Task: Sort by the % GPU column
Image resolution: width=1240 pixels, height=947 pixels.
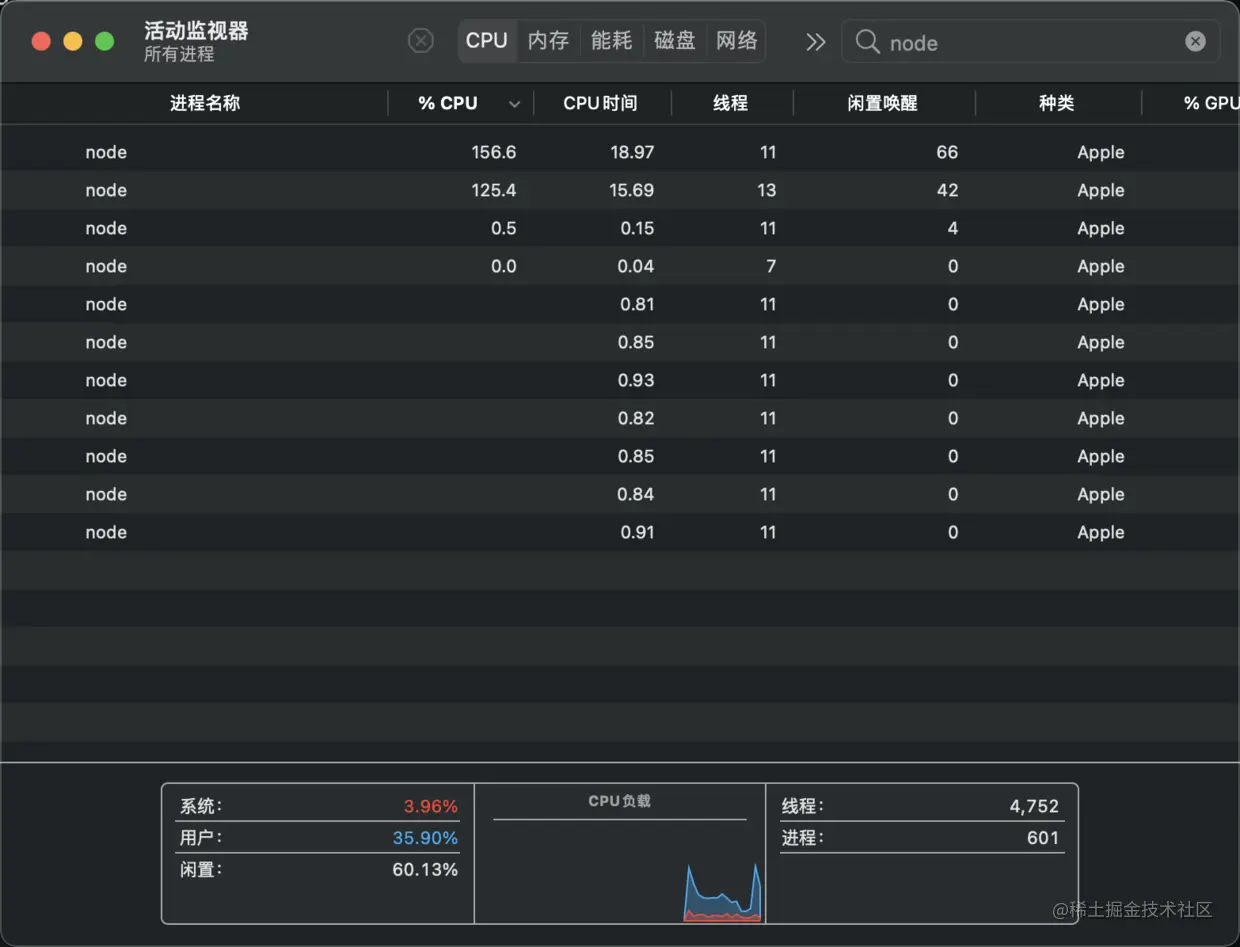Action: click(1208, 103)
